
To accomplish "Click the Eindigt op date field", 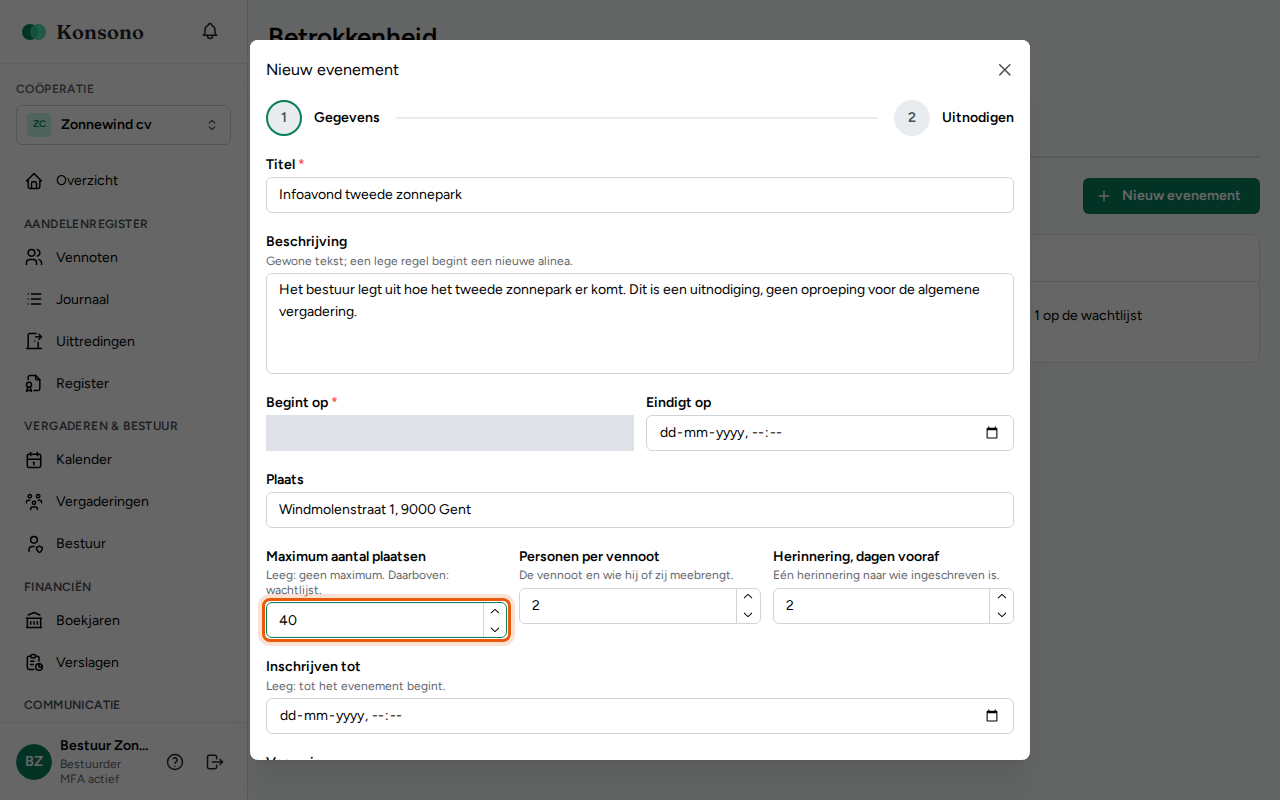I will click(830, 433).
